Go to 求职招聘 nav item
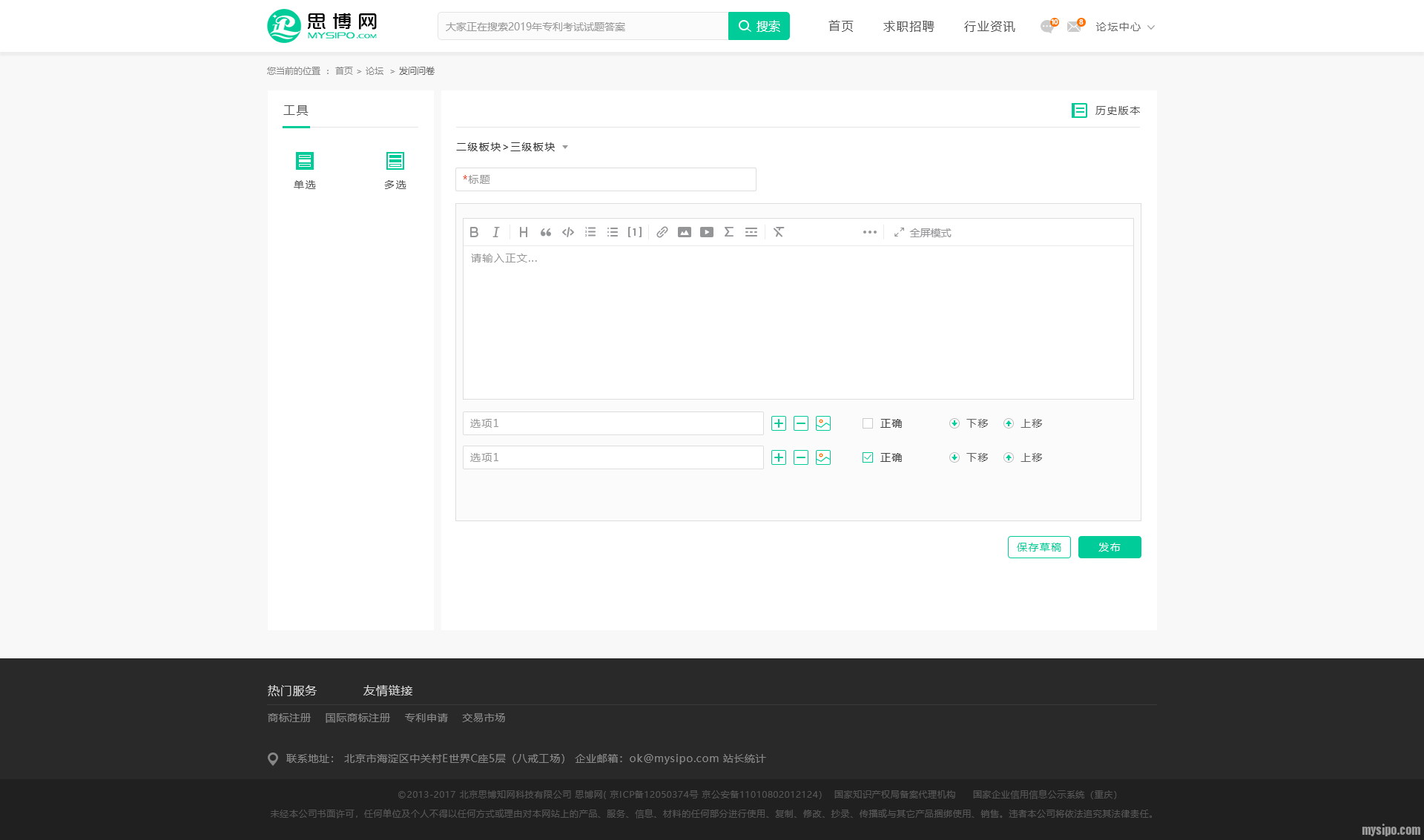 coord(909,27)
